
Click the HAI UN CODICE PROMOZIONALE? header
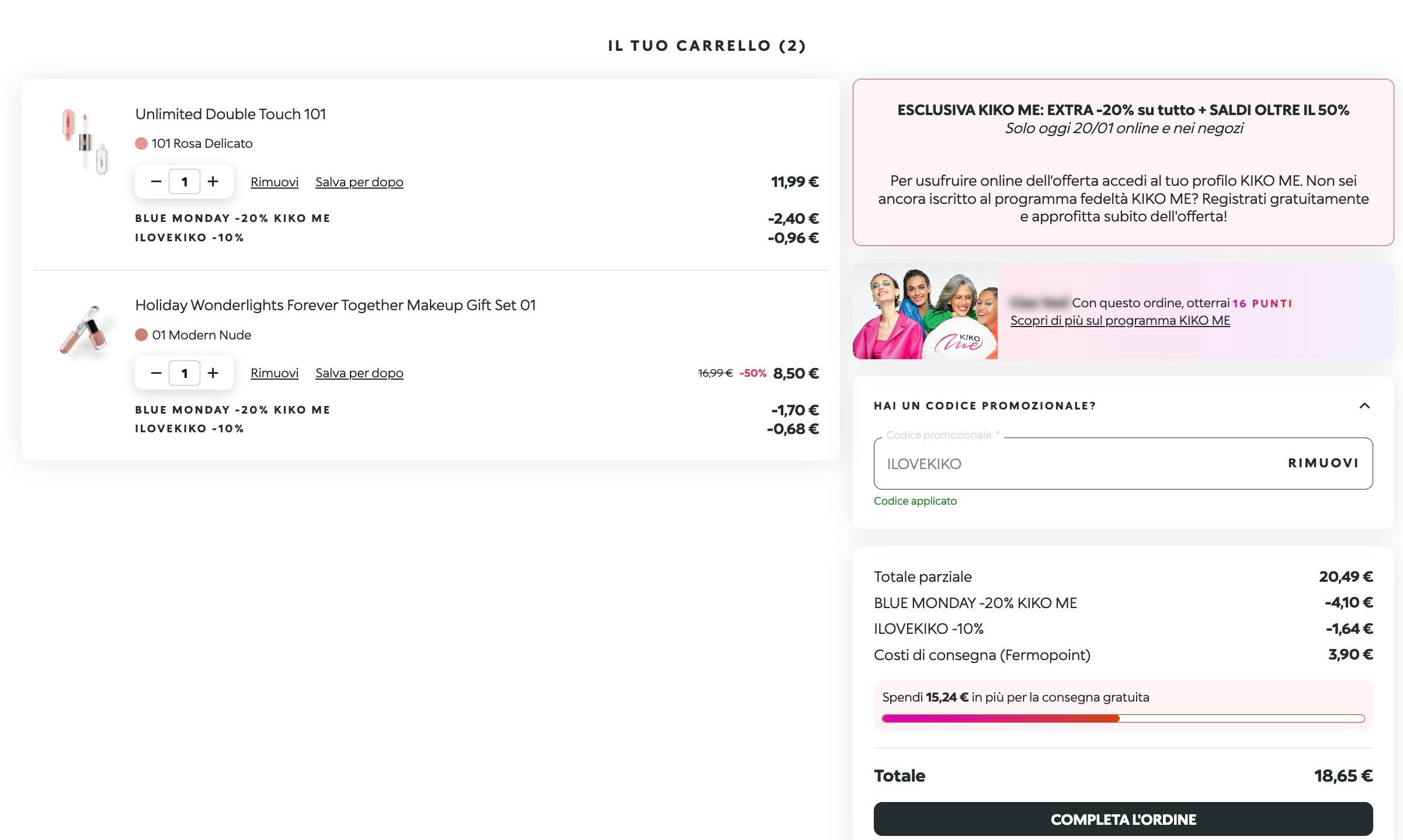click(985, 406)
